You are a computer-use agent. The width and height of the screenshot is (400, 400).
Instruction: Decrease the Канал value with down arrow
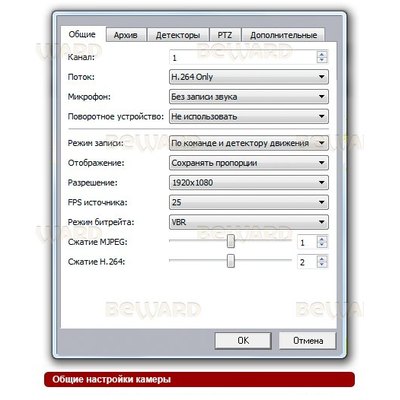[x=322, y=60]
